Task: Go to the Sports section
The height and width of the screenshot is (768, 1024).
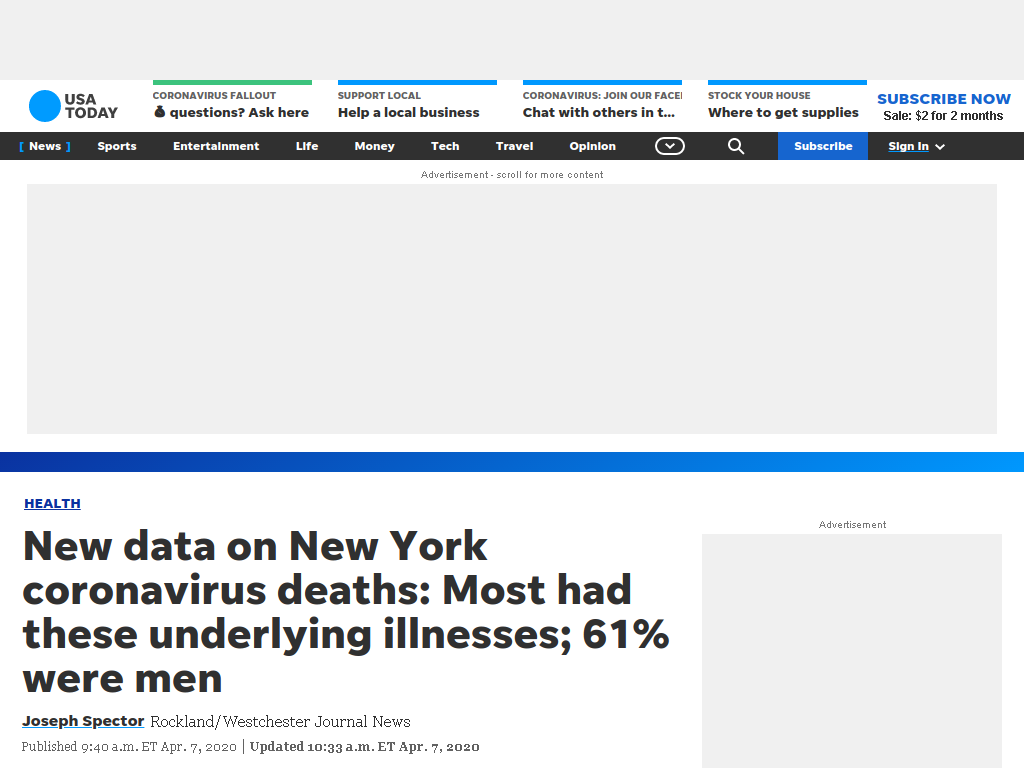Action: [x=117, y=146]
